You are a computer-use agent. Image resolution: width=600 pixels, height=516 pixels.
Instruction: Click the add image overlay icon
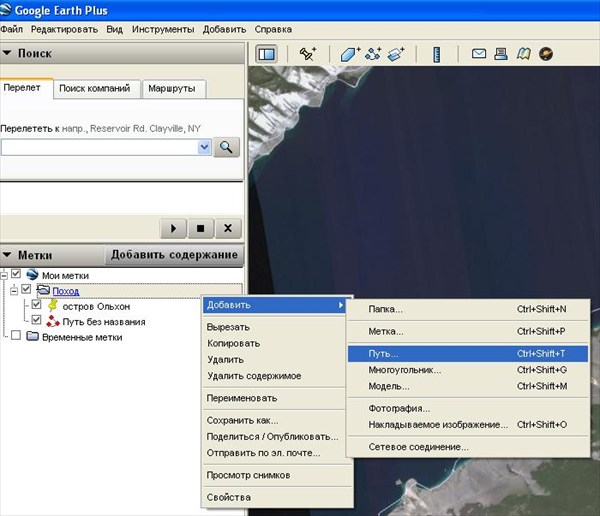[x=396, y=54]
